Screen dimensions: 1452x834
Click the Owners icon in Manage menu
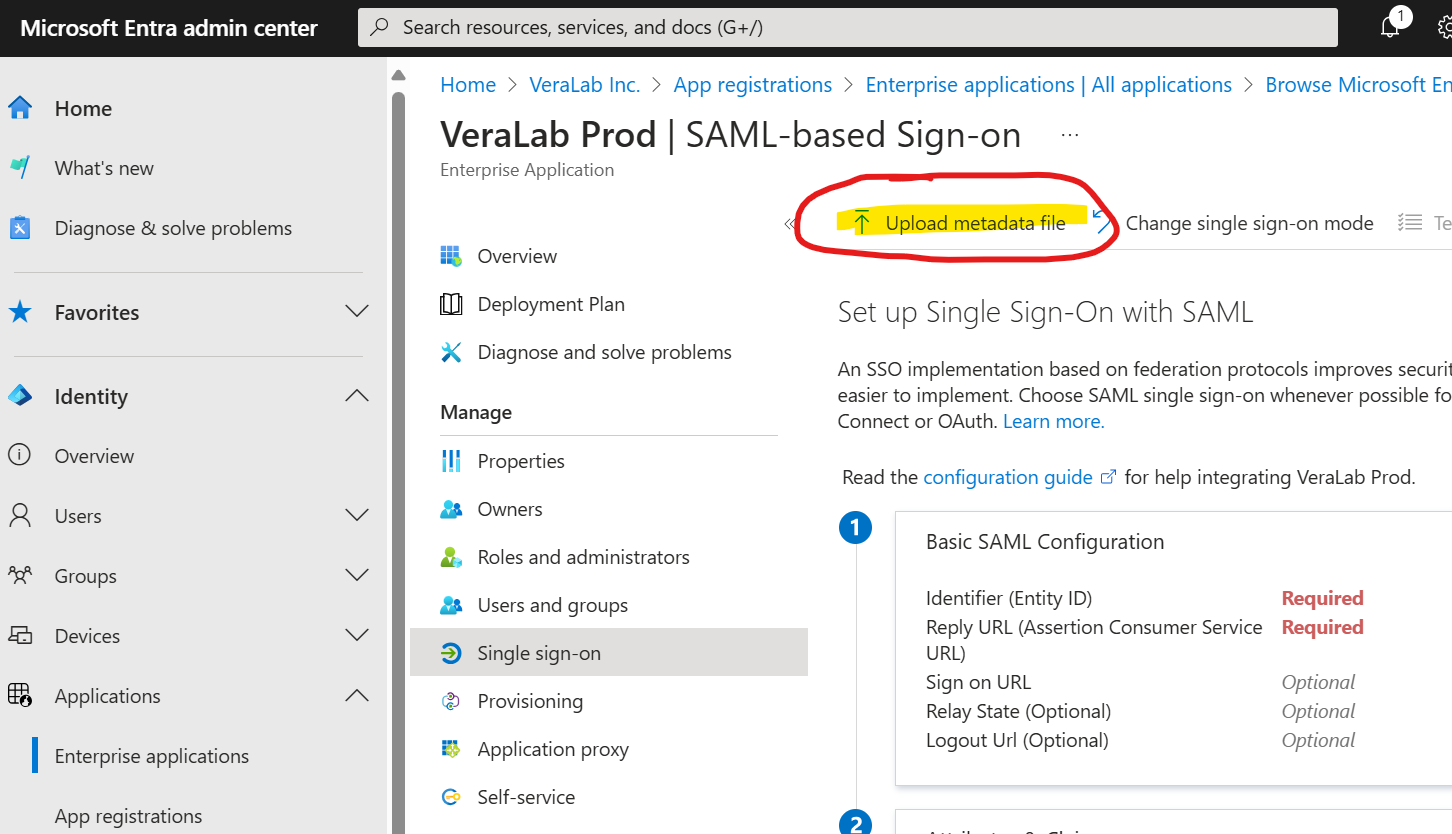tap(451, 509)
